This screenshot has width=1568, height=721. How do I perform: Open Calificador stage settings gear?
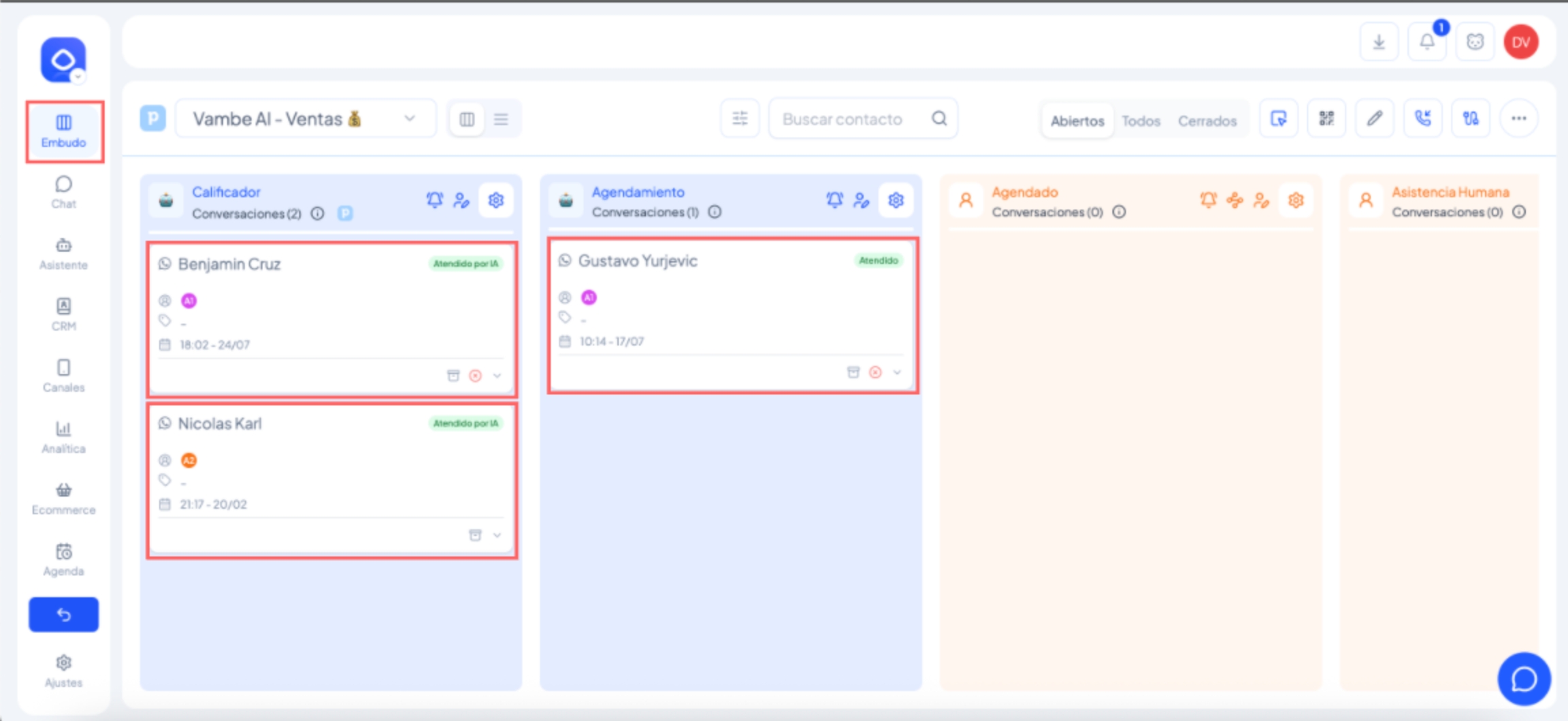496,200
